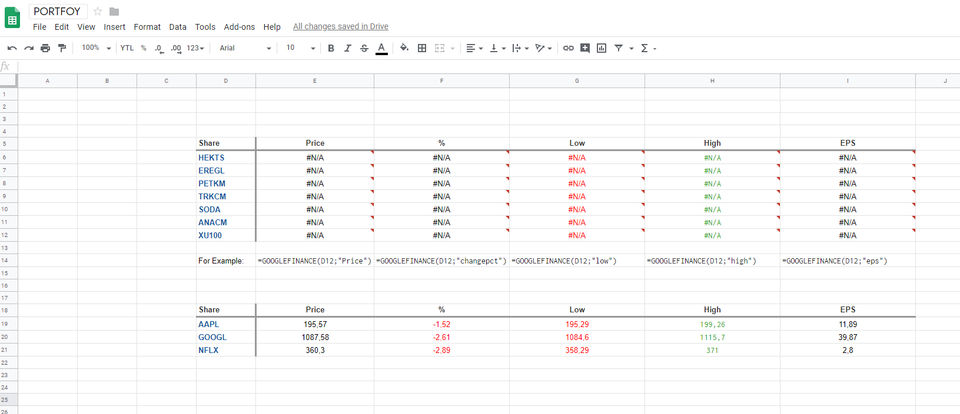The image size is (960, 414).
Task: Click the Insert chart icon
Action: point(602,48)
